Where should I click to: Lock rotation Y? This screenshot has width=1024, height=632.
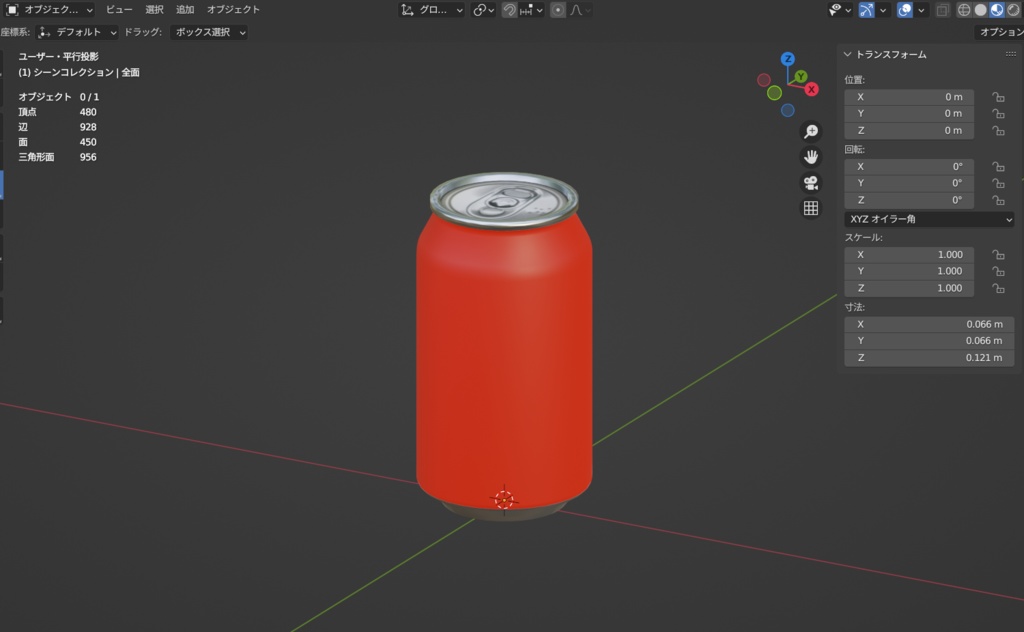click(x=998, y=183)
